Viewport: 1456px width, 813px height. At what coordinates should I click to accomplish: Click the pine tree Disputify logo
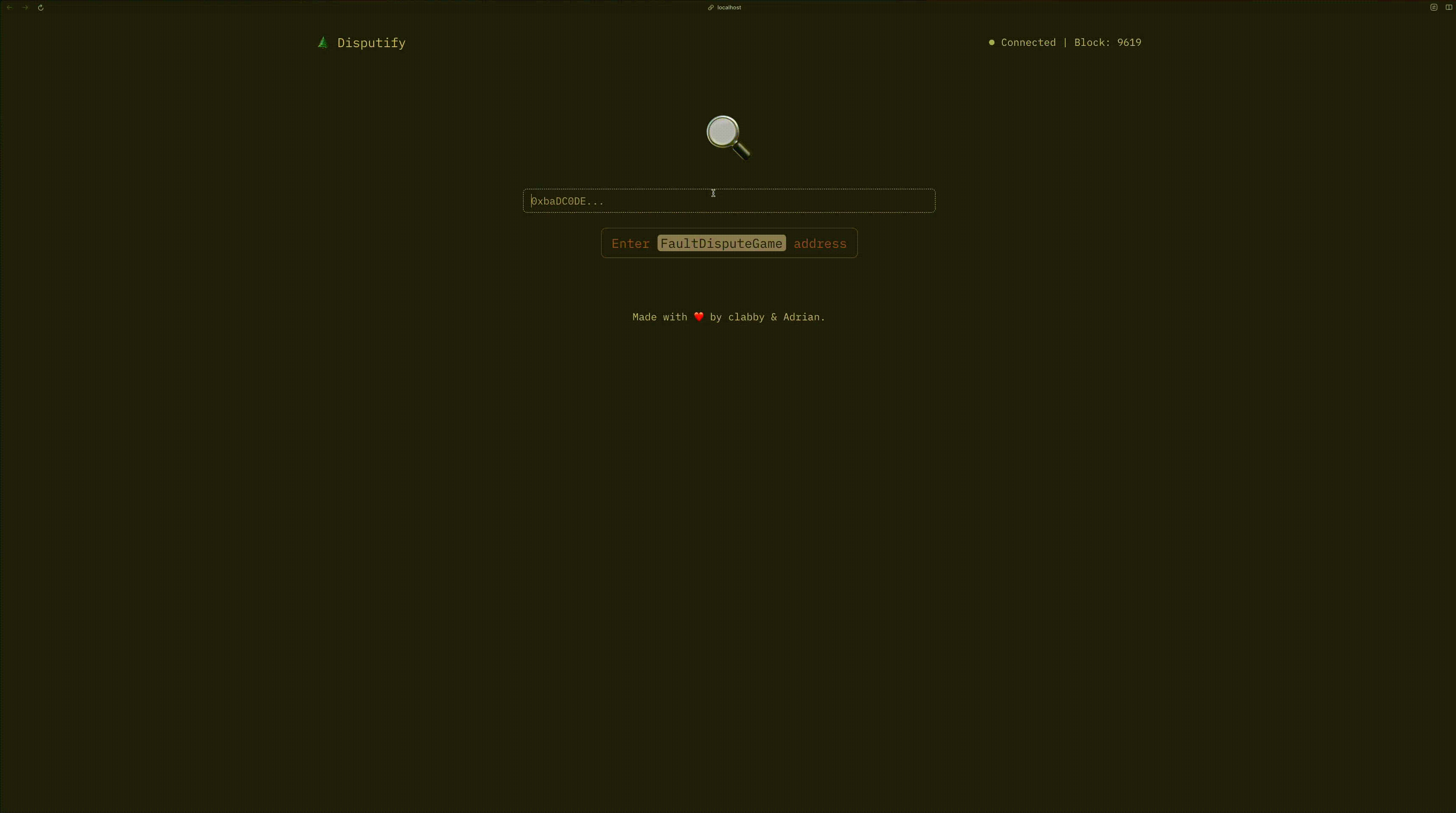point(323,43)
